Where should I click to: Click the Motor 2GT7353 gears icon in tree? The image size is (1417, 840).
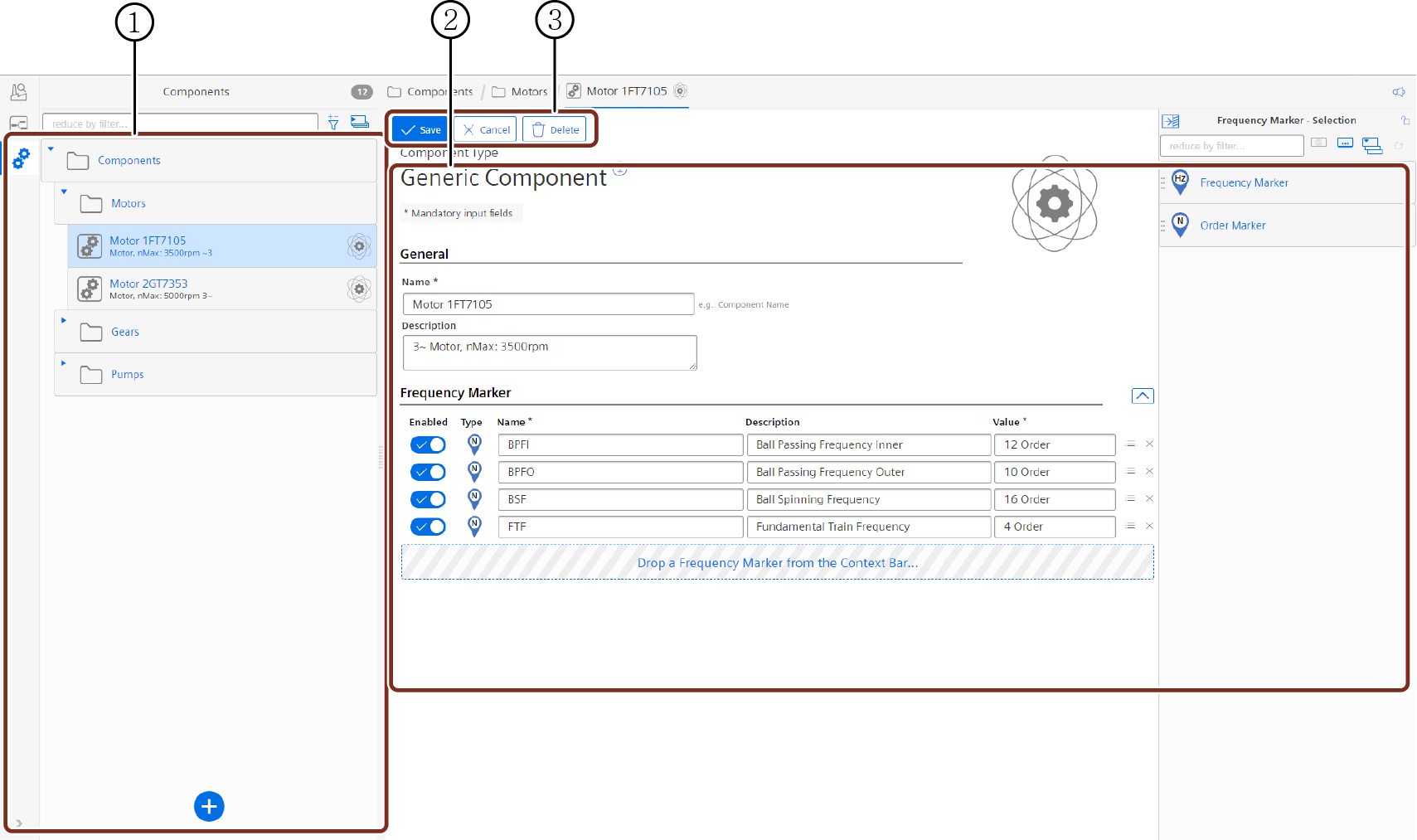click(90, 289)
